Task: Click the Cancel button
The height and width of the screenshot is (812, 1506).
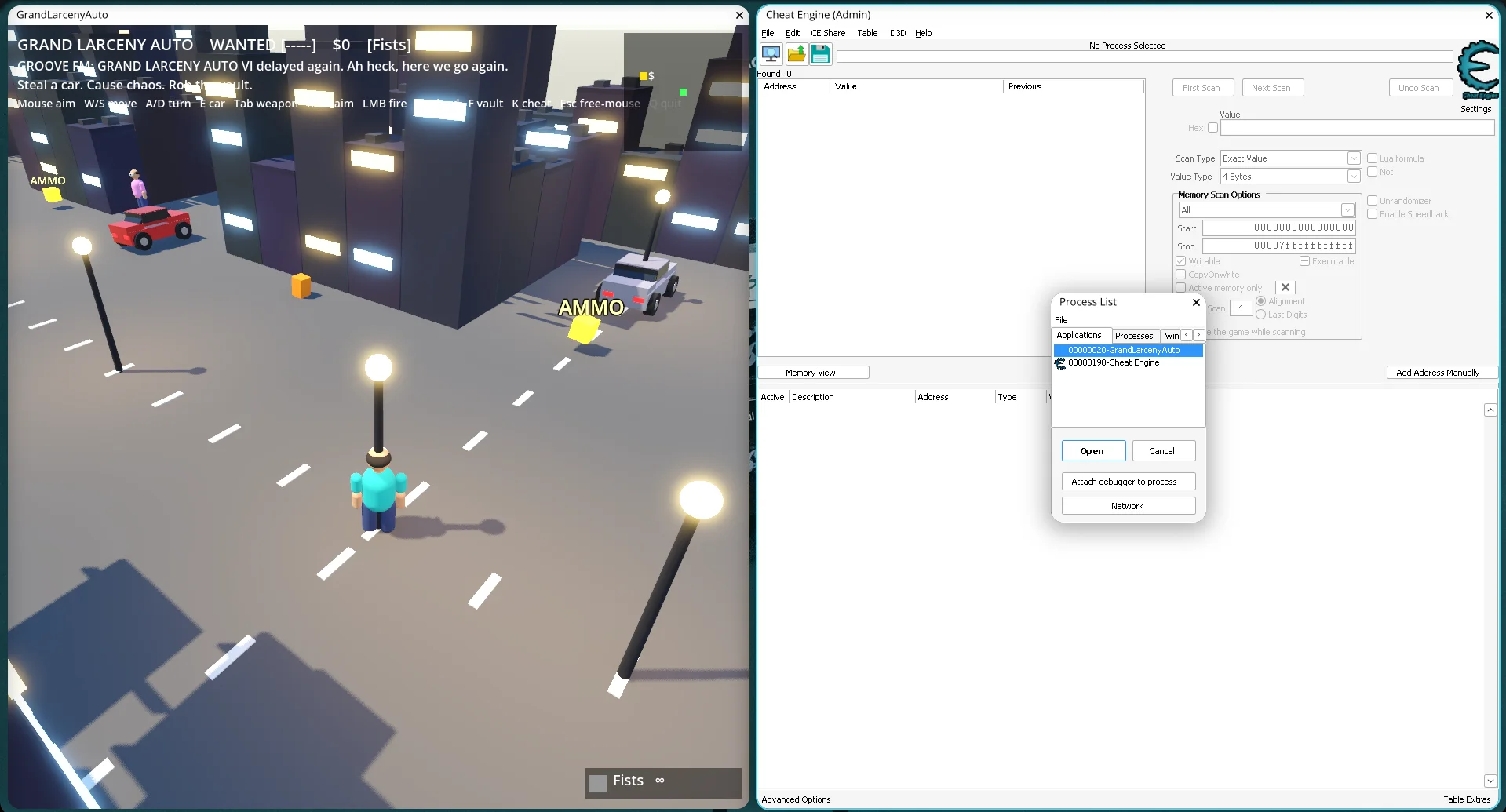Action: coord(1164,451)
